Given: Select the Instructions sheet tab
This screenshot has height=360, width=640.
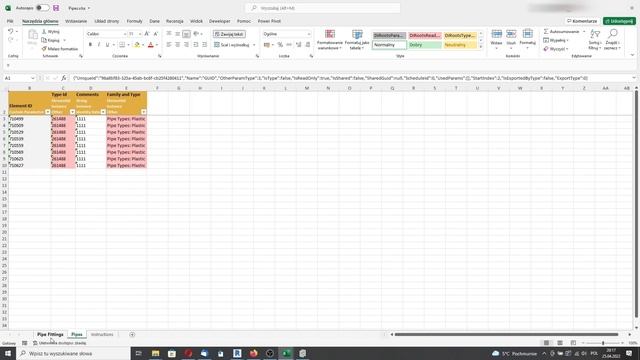Looking at the screenshot, I should point(102,334).
